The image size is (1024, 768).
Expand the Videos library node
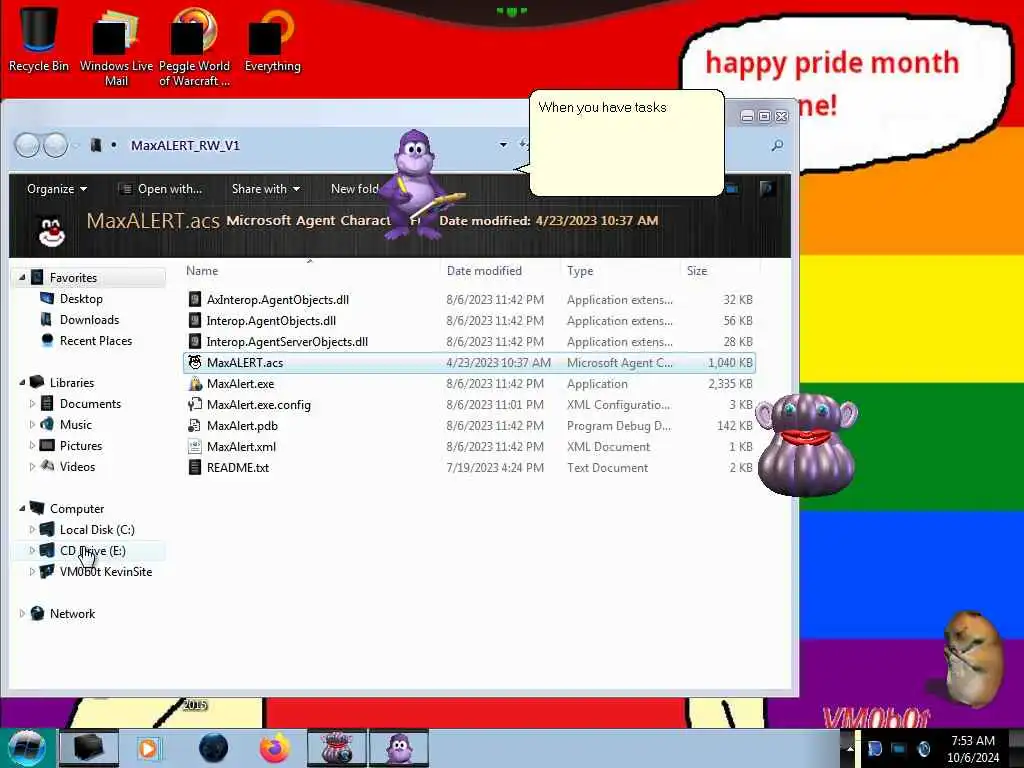coord(32,467)
